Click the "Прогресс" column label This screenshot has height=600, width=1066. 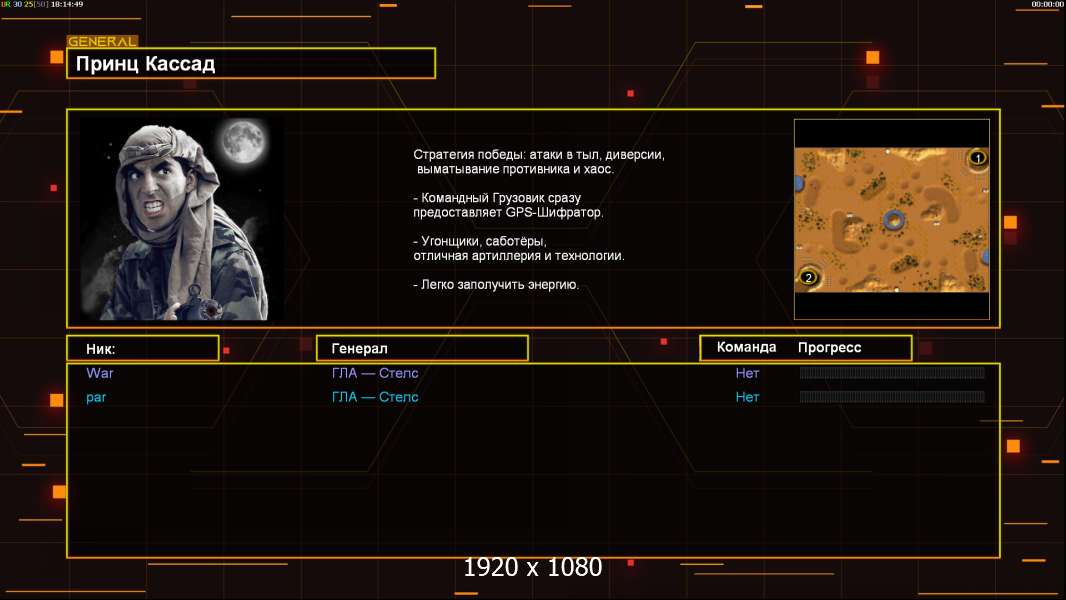[829, 348]
